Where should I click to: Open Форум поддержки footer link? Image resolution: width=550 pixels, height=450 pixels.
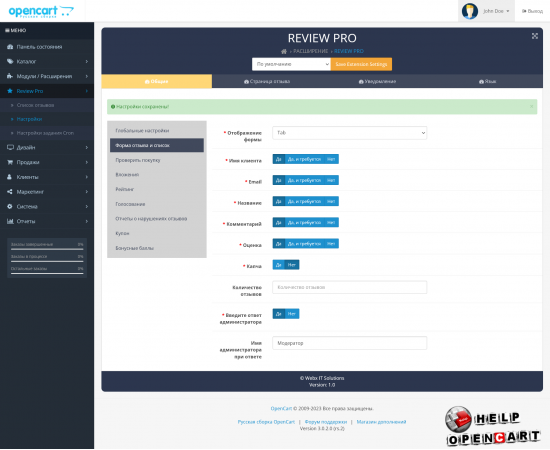click(x=326, y=422)
